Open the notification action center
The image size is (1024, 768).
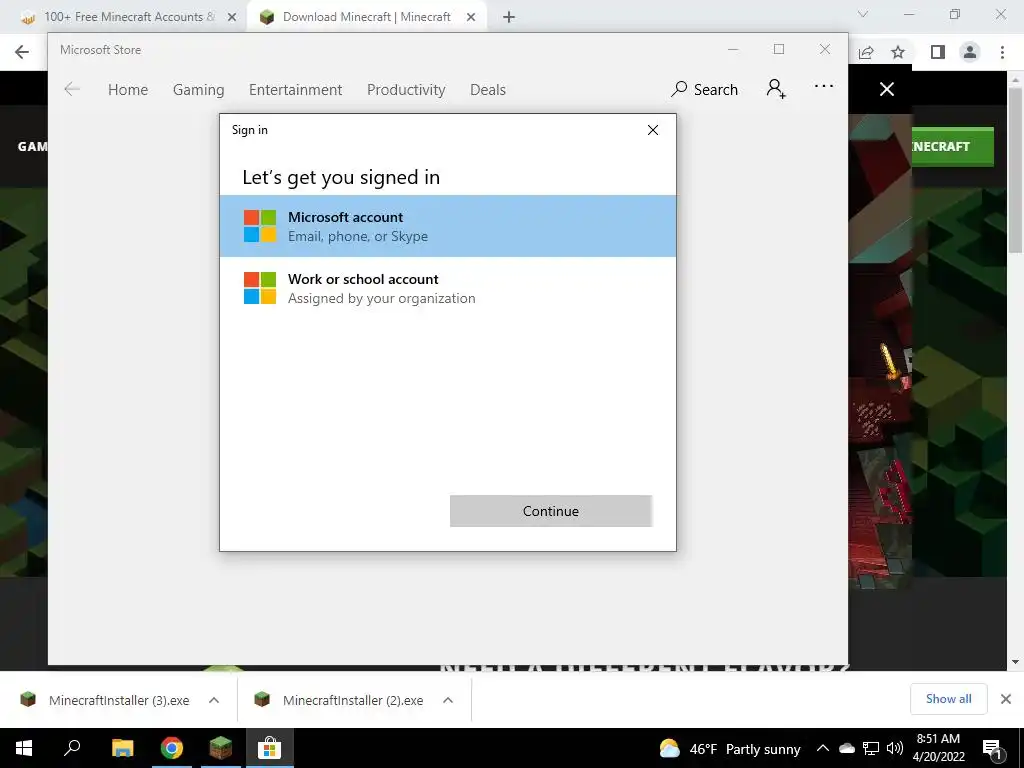pyautogui.click(x=992, y=748)
